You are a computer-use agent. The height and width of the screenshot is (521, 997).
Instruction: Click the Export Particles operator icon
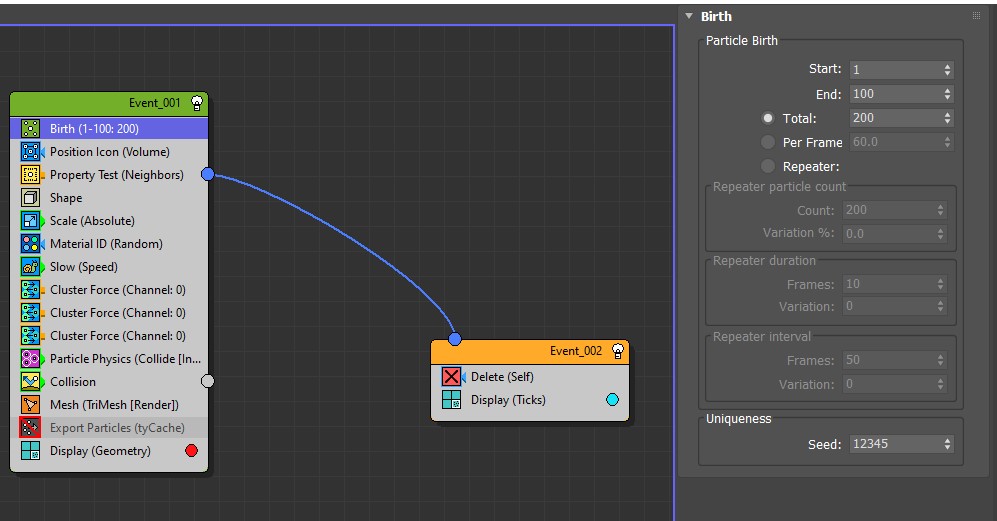(30, 427)
